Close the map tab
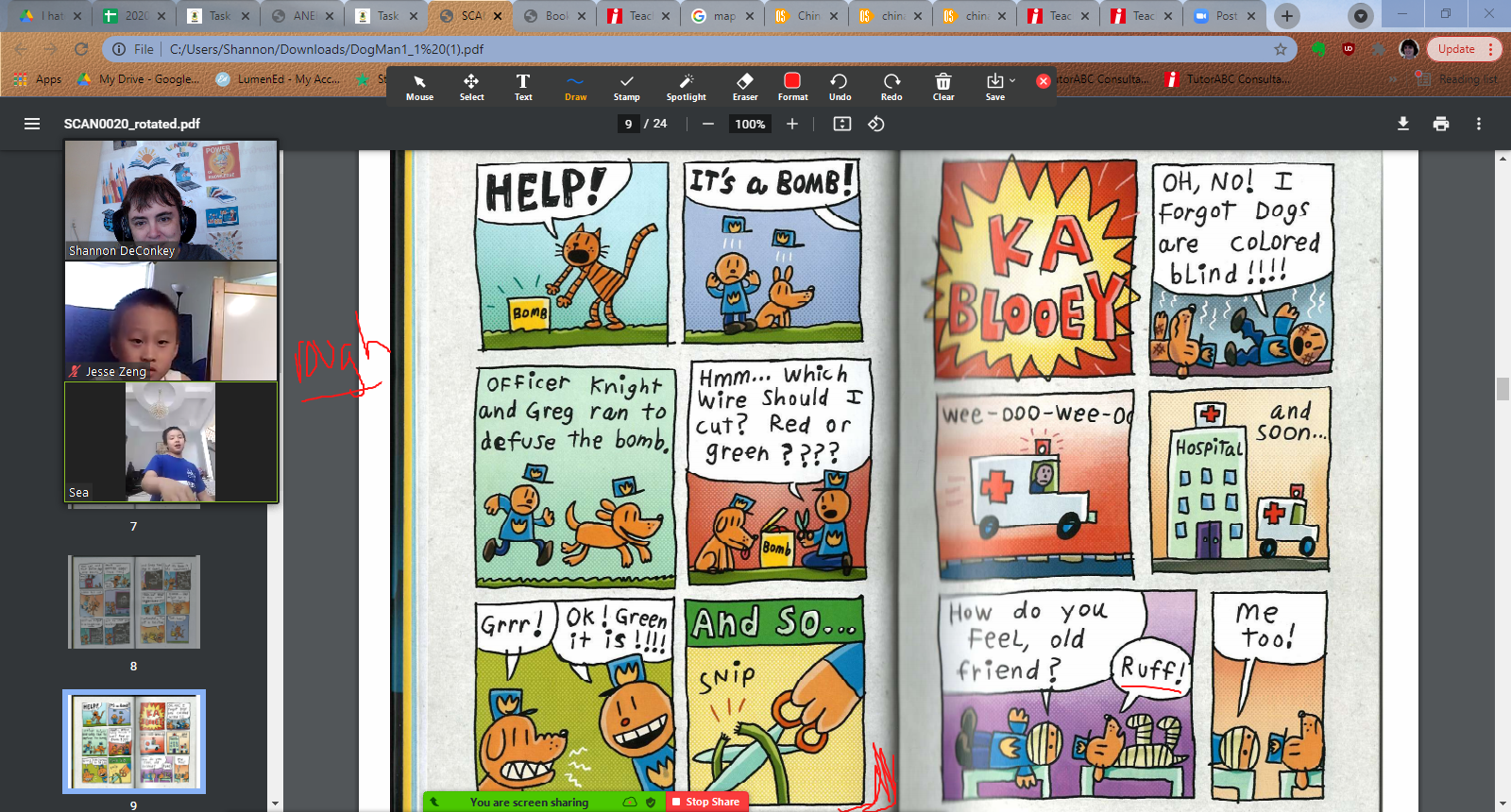The height and width of the screenshot is (812, 1511). [x=749, y=16]
